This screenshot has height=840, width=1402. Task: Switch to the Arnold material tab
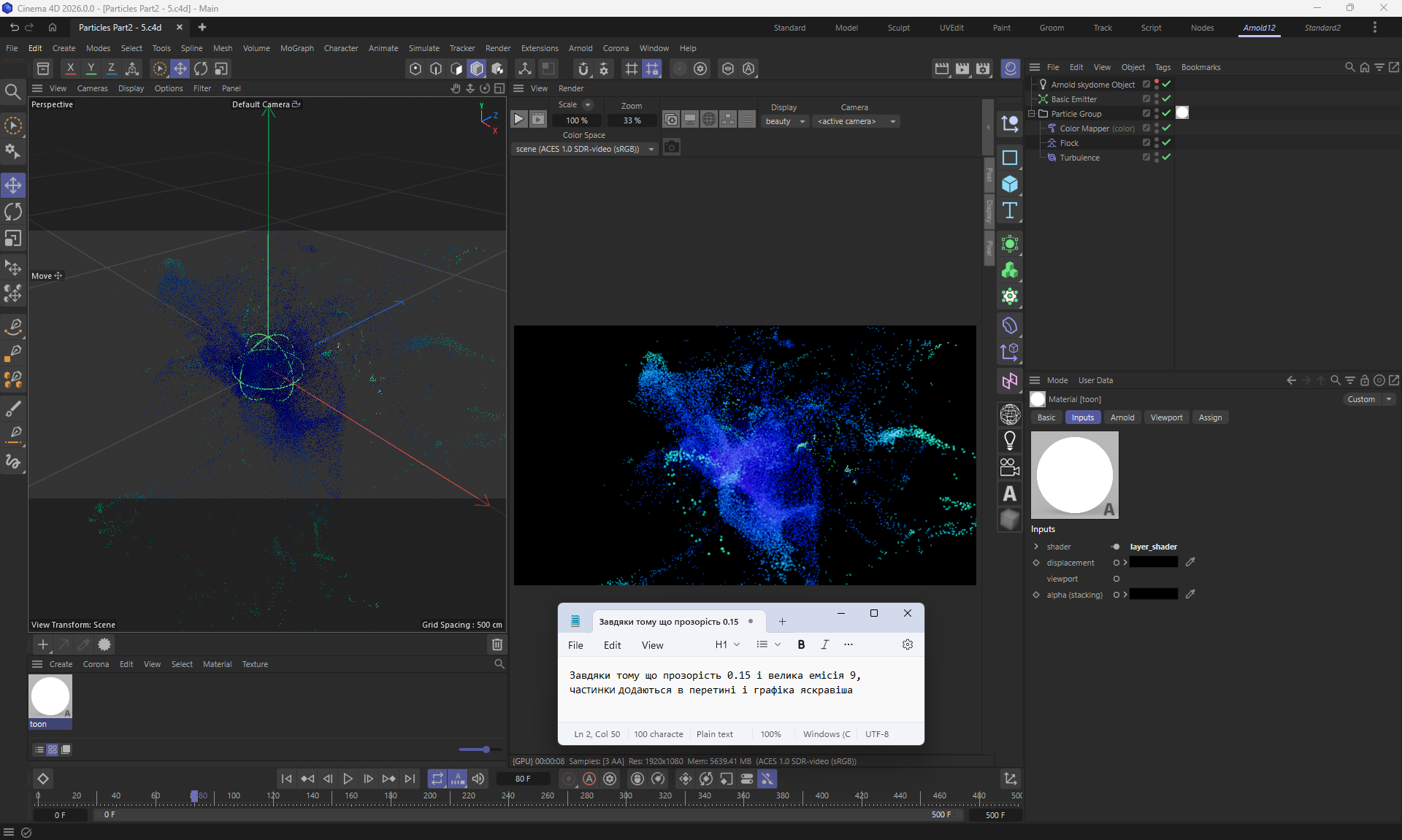[1122, 417]
